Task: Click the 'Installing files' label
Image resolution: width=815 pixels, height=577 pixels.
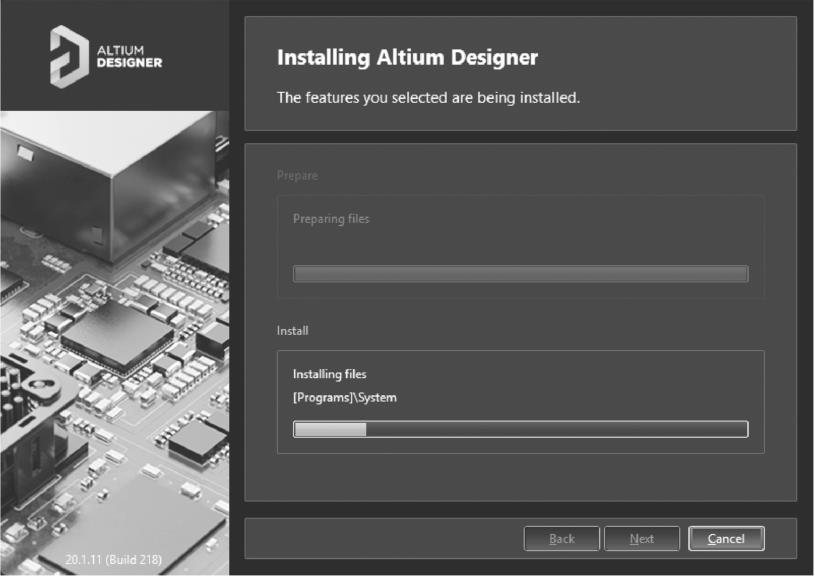Action: [x=330, y=374]
